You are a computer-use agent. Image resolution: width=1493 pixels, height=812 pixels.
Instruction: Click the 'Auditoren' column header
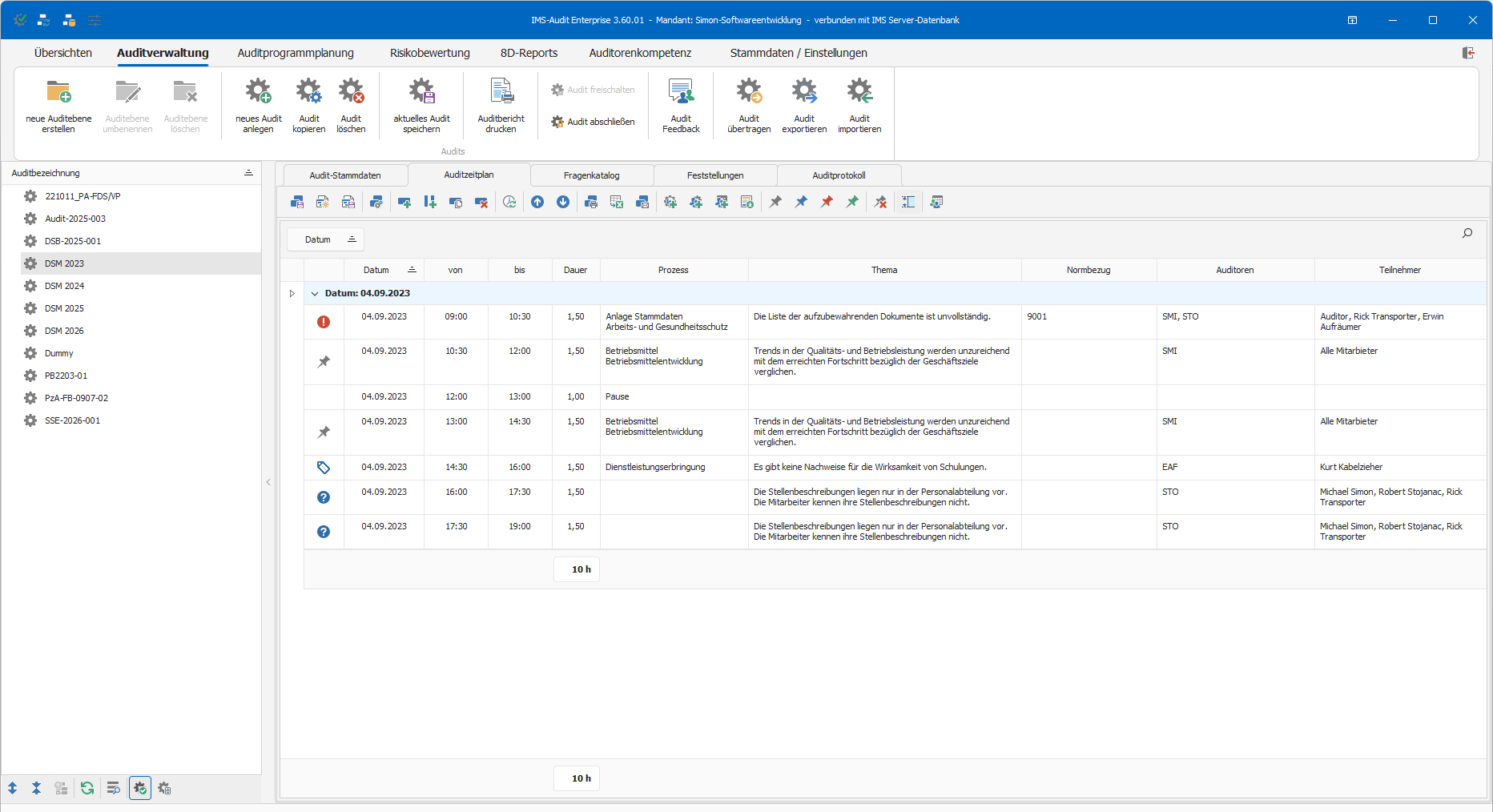(x=1235, y=270)
